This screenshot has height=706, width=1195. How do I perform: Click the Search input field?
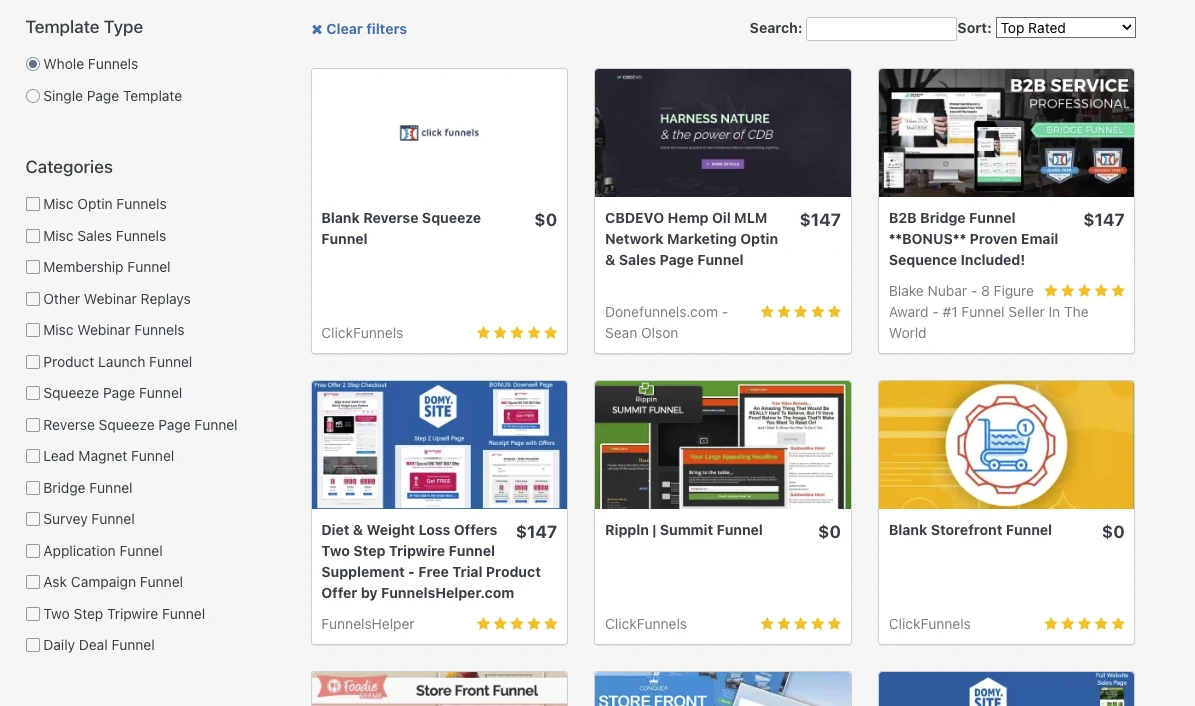[x=881, y=29]
